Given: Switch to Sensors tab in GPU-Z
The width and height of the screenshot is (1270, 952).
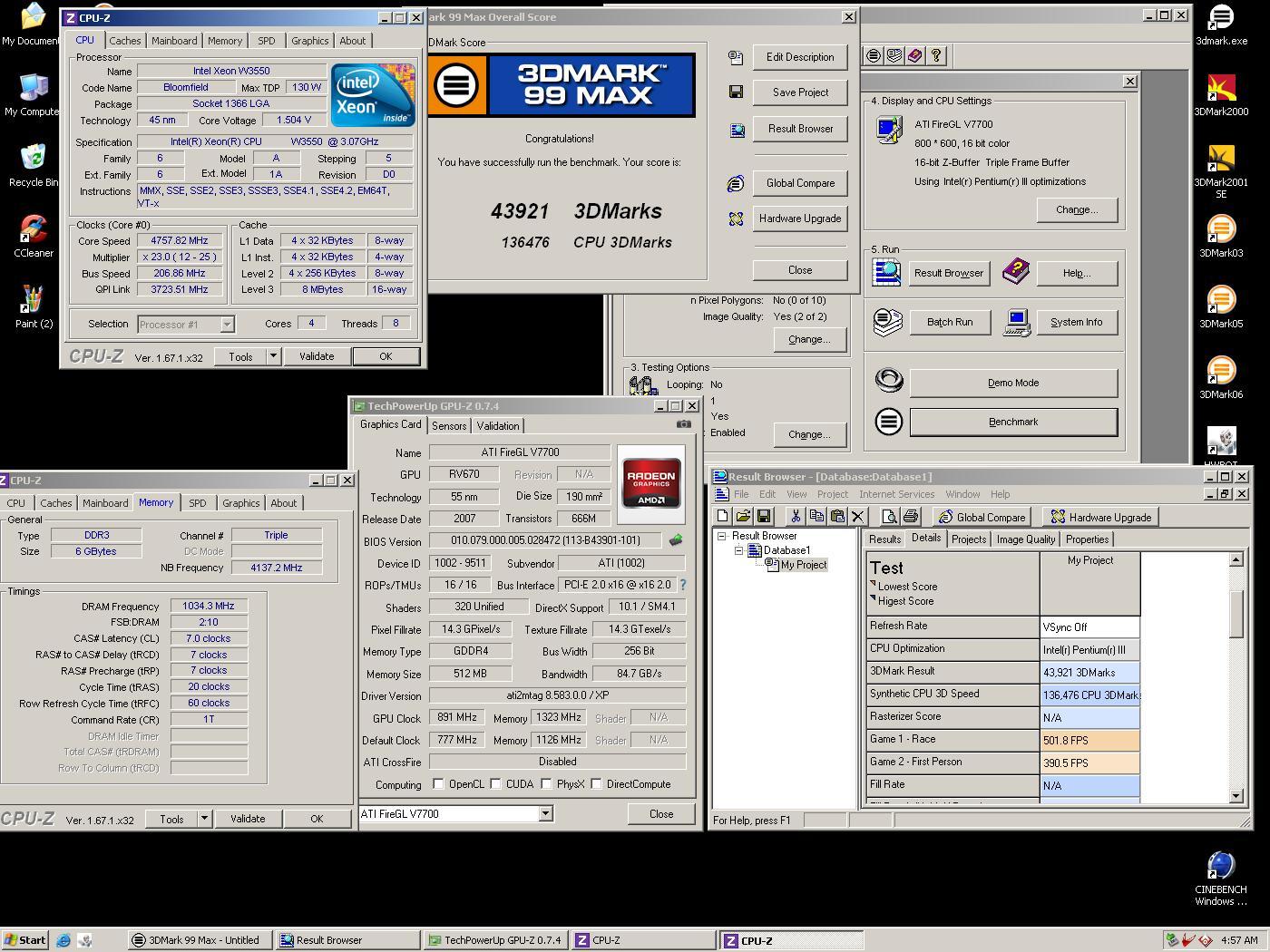Looking at the screenshot, I should click(449, 426).
